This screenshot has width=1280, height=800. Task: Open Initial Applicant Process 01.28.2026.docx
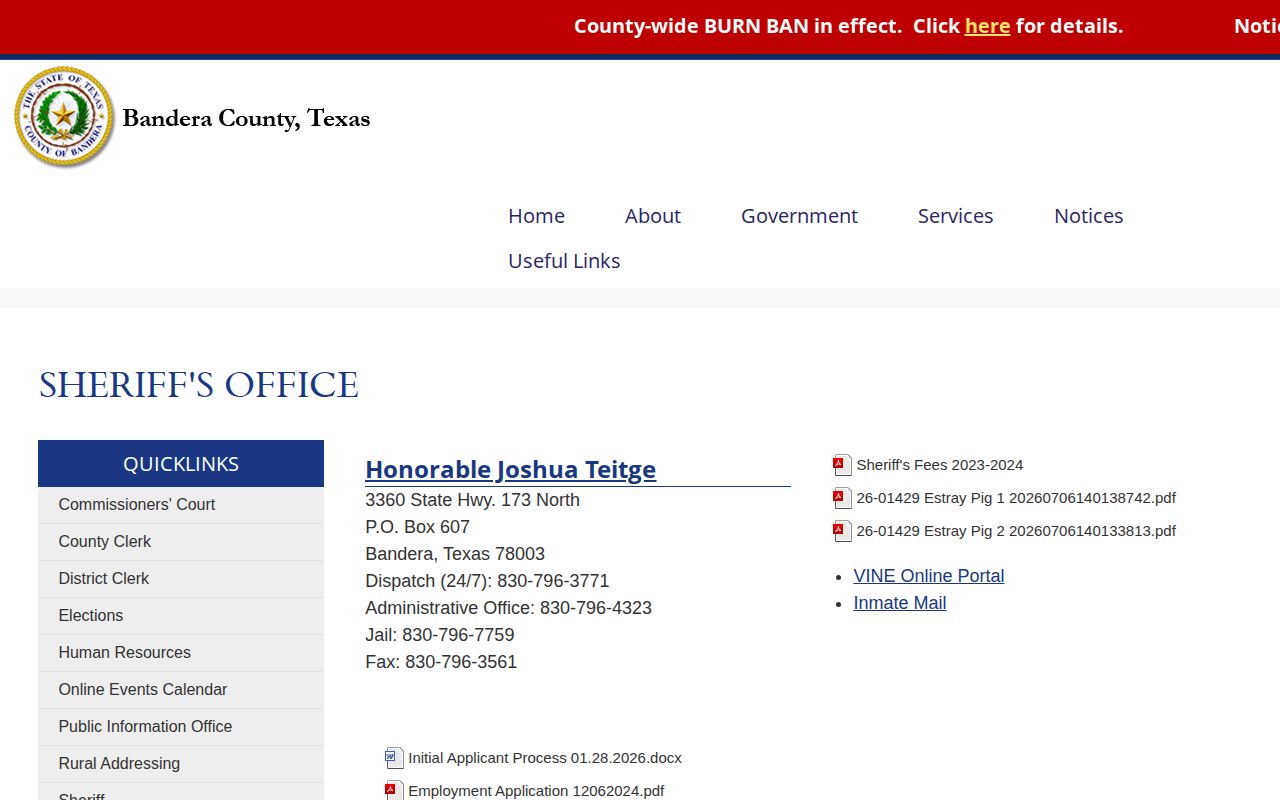(x=545, y=758)
